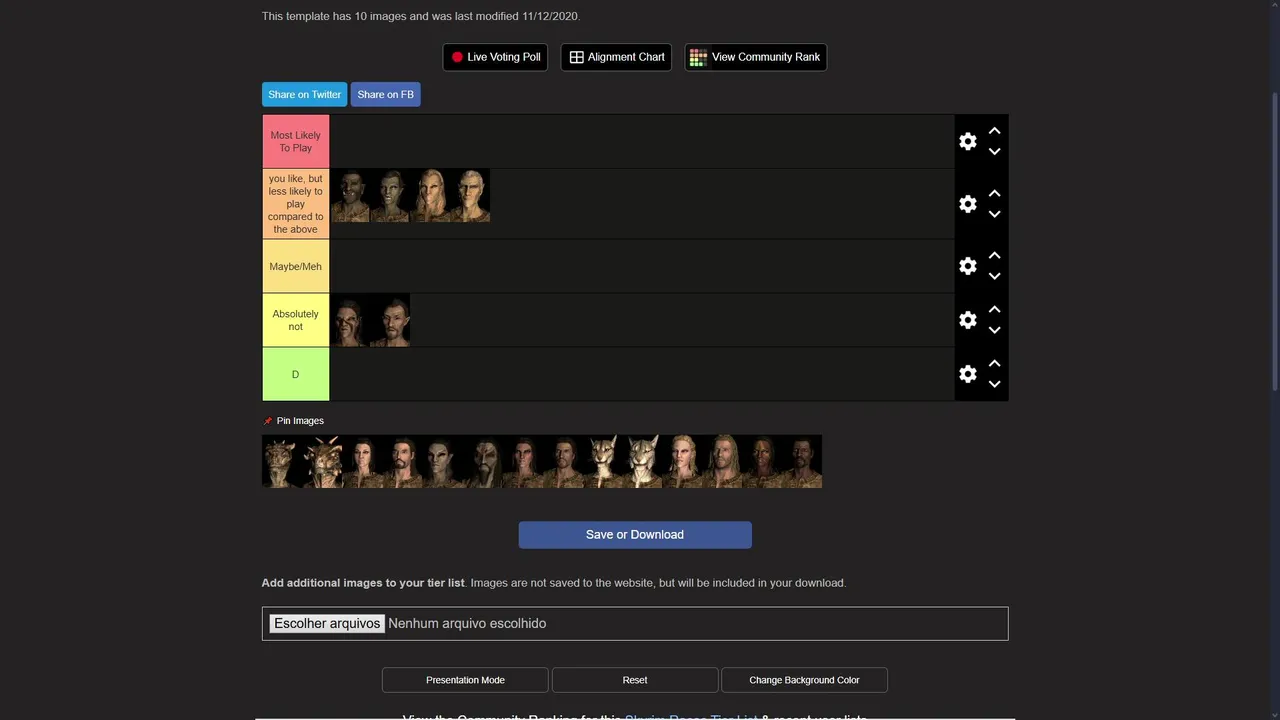Move the 'you like, but less likely' tier up
The image size is (1280, 720).
click(994, 193)
